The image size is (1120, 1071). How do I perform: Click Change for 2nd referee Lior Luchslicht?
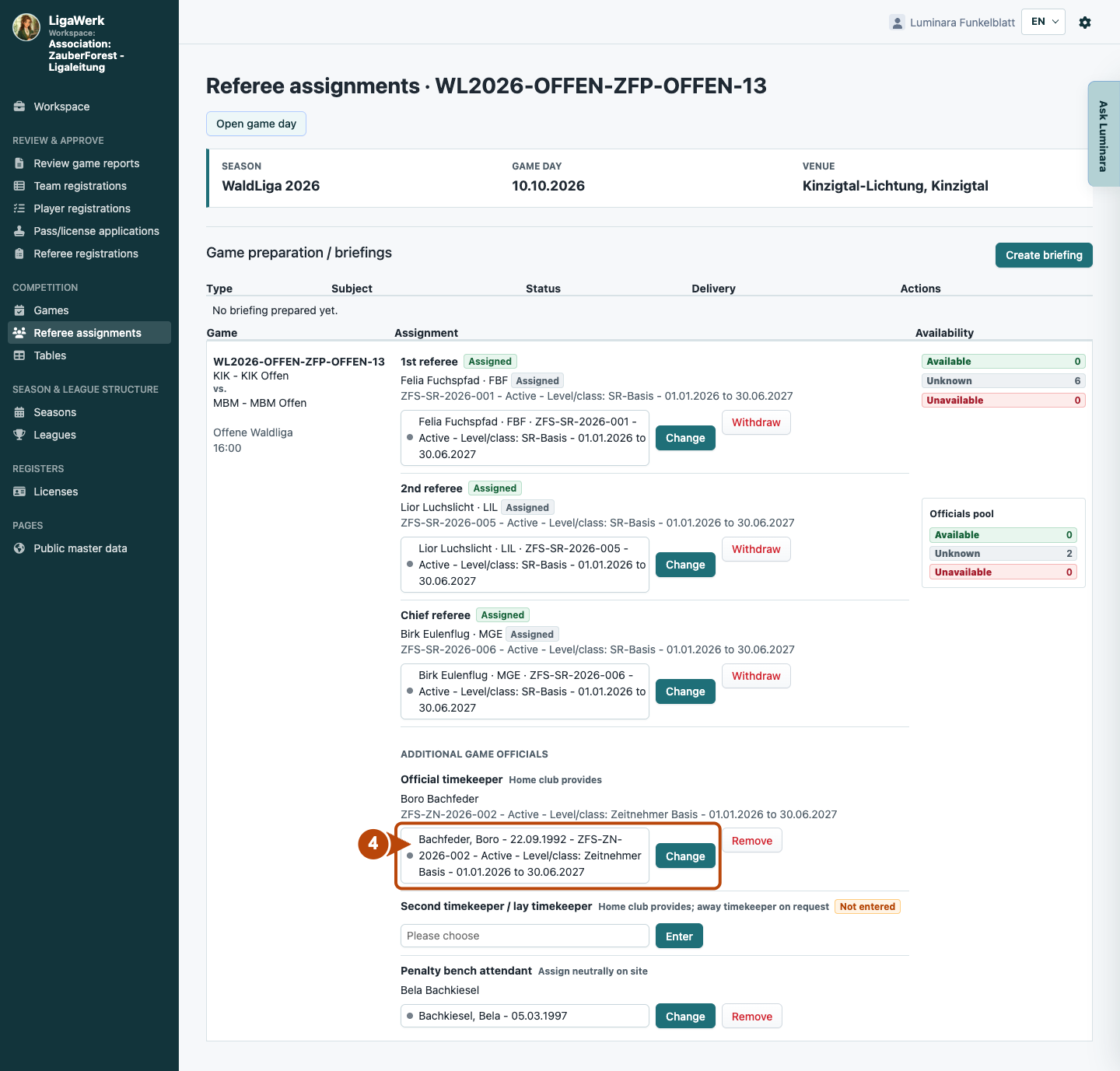coord(685,565)
